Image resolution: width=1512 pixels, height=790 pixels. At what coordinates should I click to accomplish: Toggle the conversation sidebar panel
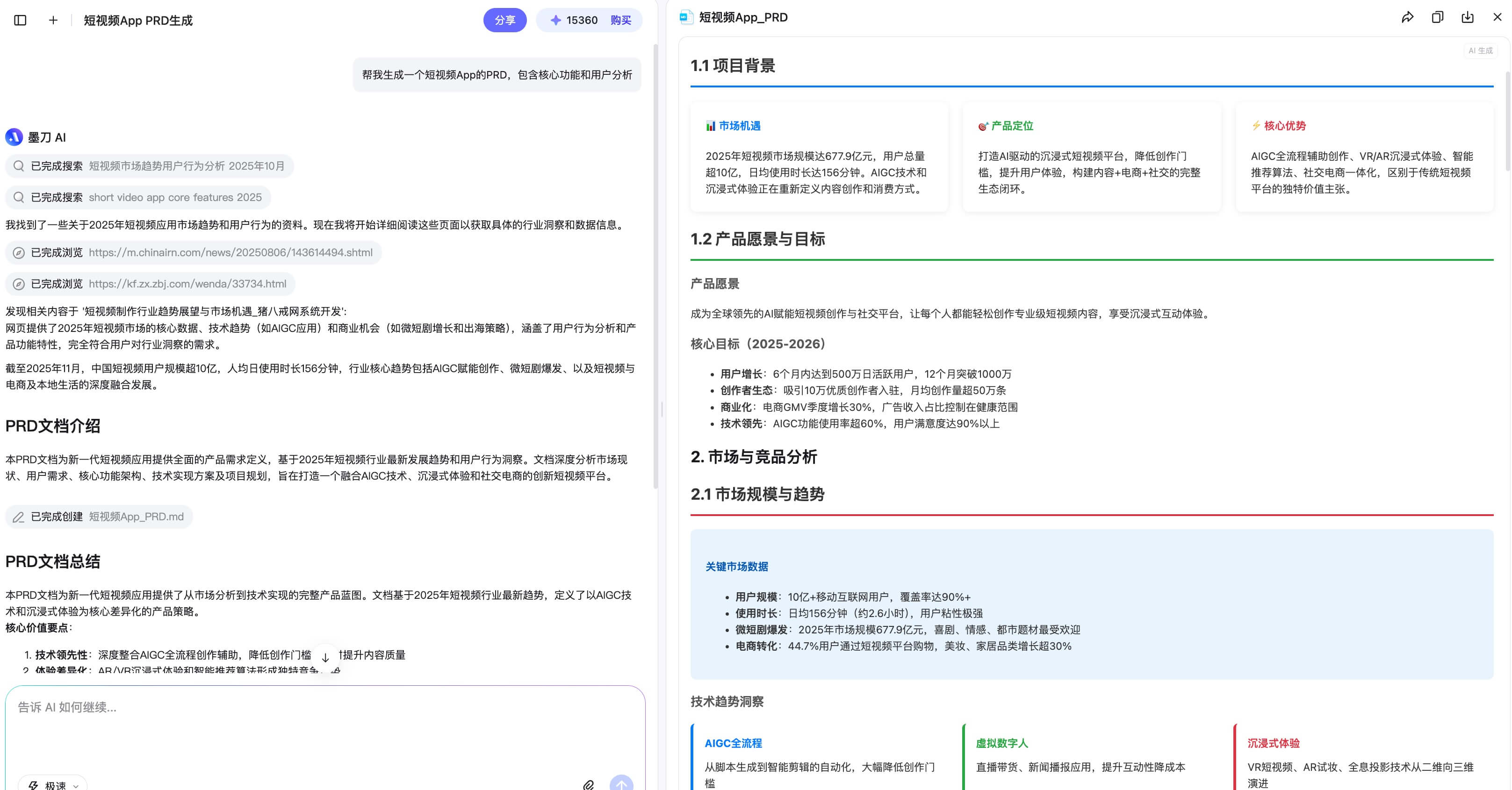21,20
